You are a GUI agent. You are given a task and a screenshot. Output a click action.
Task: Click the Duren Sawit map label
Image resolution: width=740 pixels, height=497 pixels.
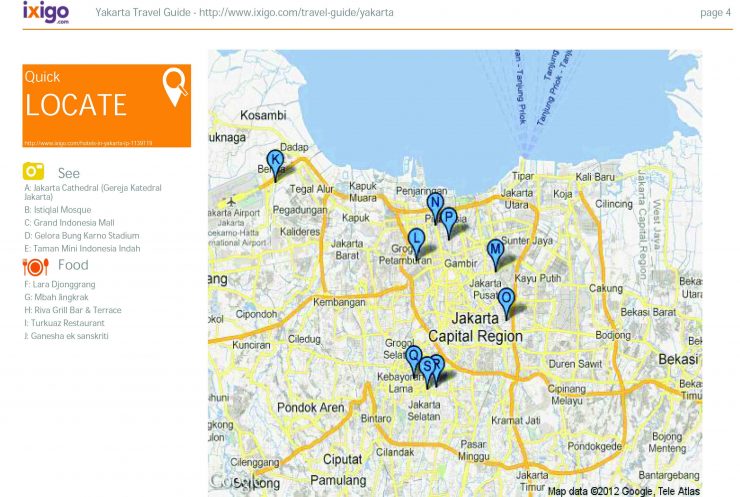[575, 364]
